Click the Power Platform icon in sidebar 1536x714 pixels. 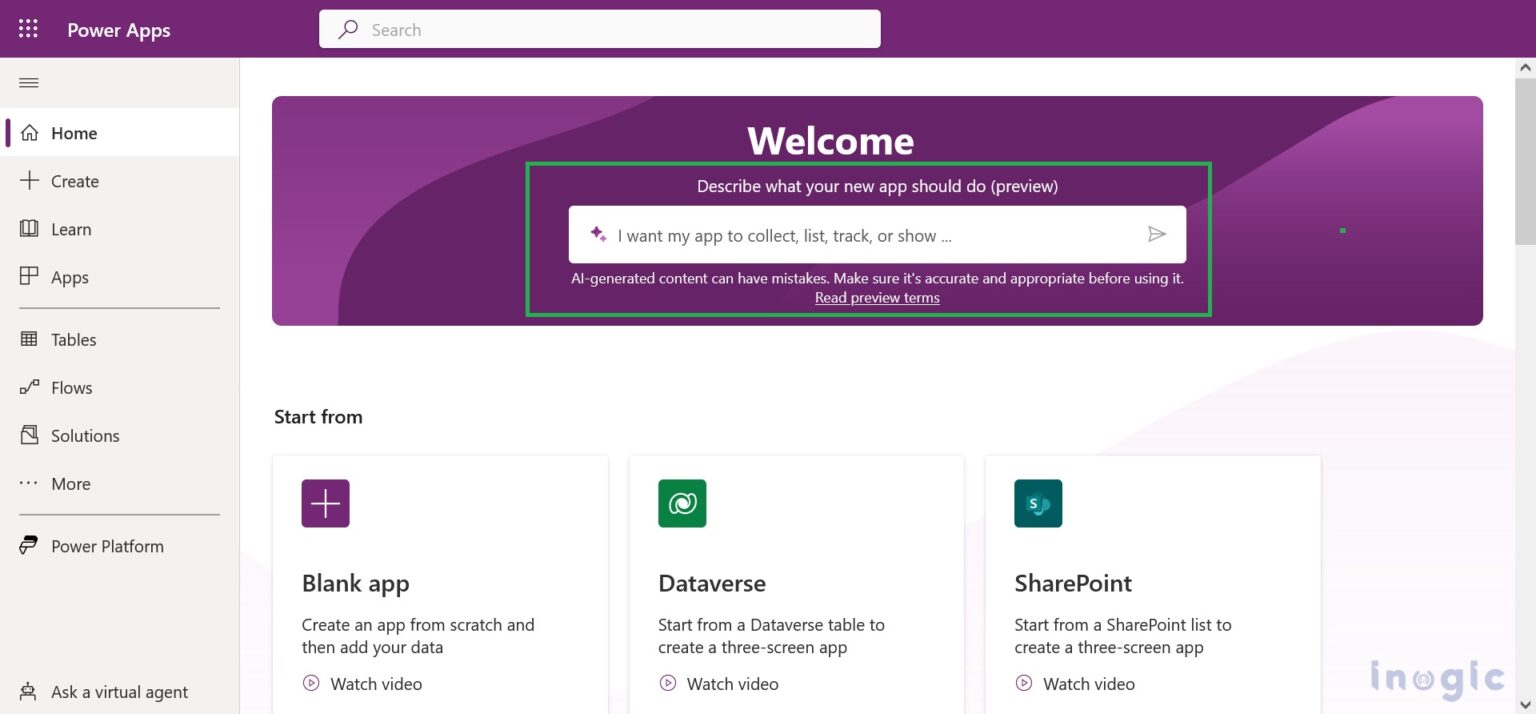click(30, 546)
